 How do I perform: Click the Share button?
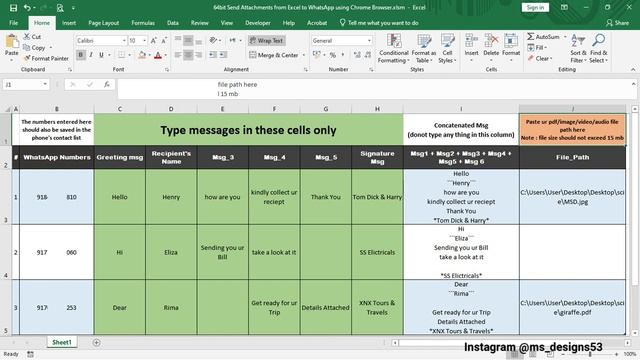tap(617, 23)
